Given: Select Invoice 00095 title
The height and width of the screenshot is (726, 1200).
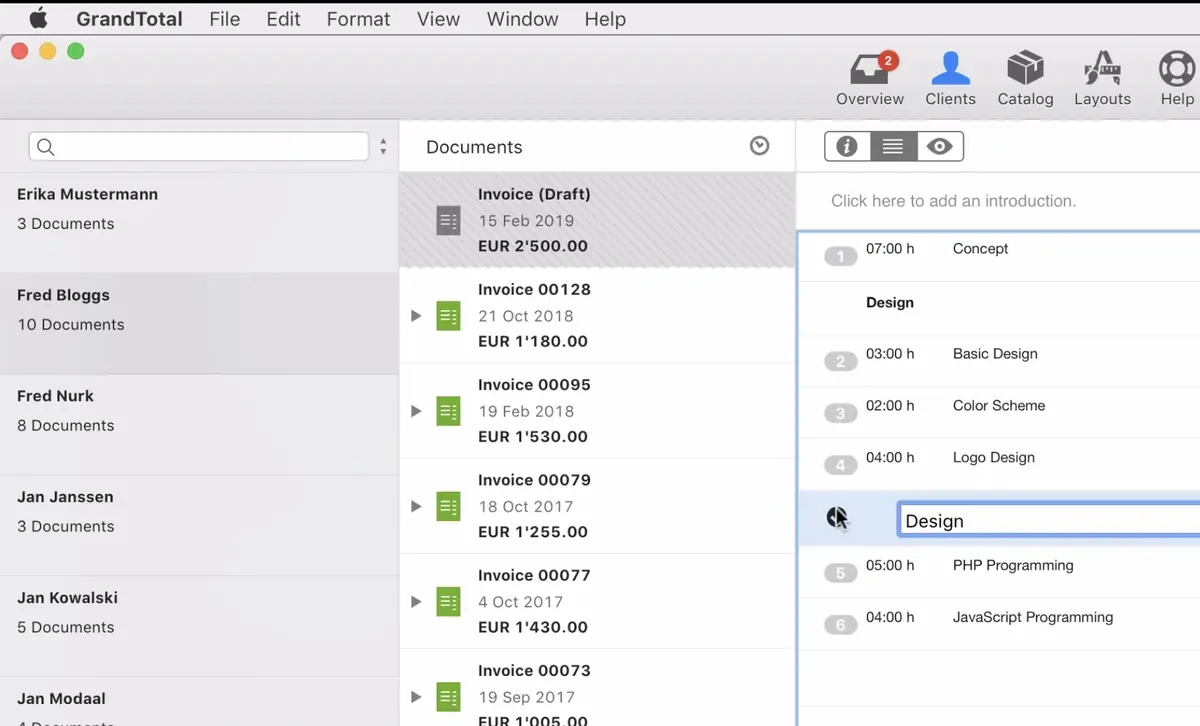Looking at the screenshot, I should [x=534, y=384].
